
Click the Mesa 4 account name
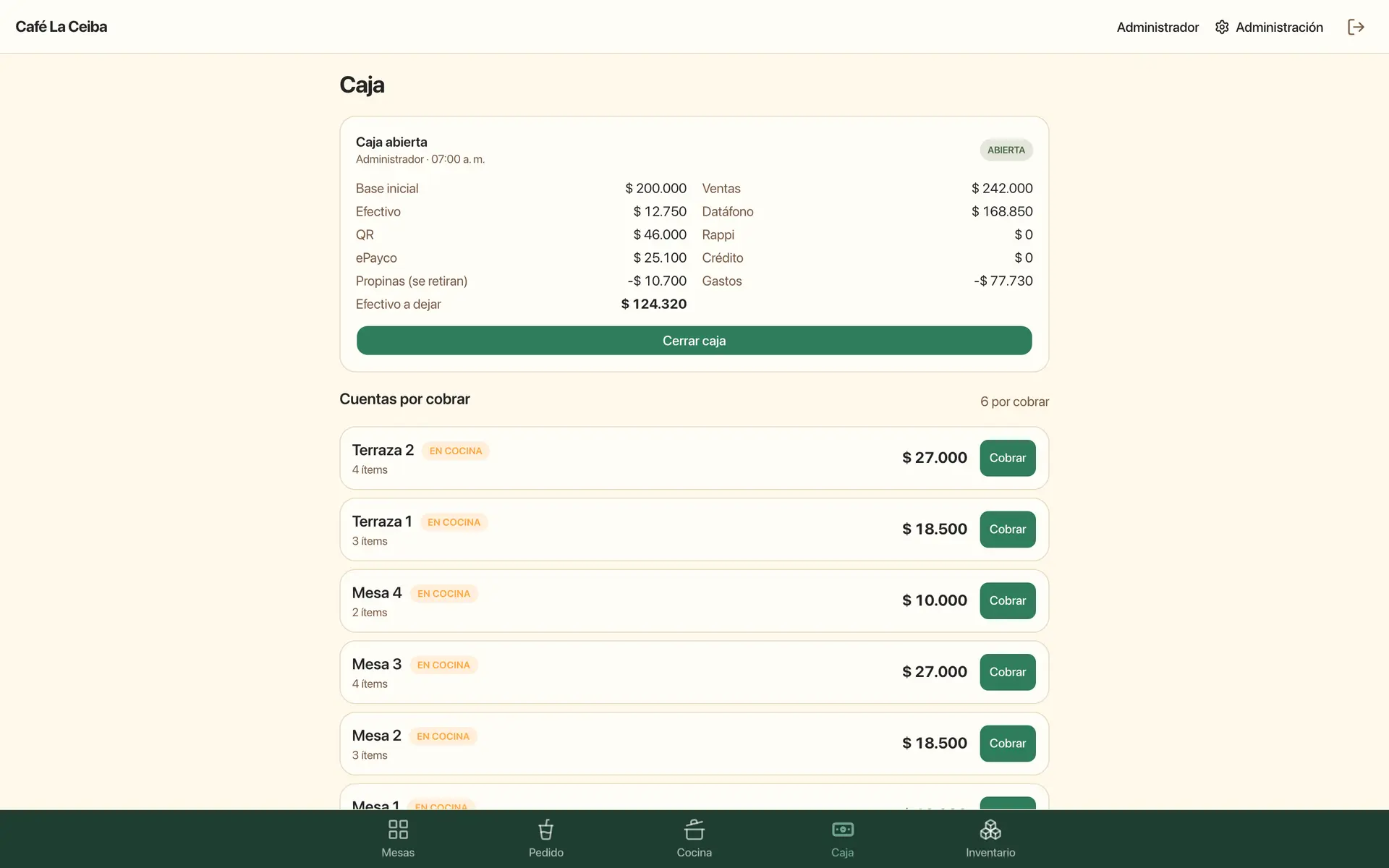377,593
